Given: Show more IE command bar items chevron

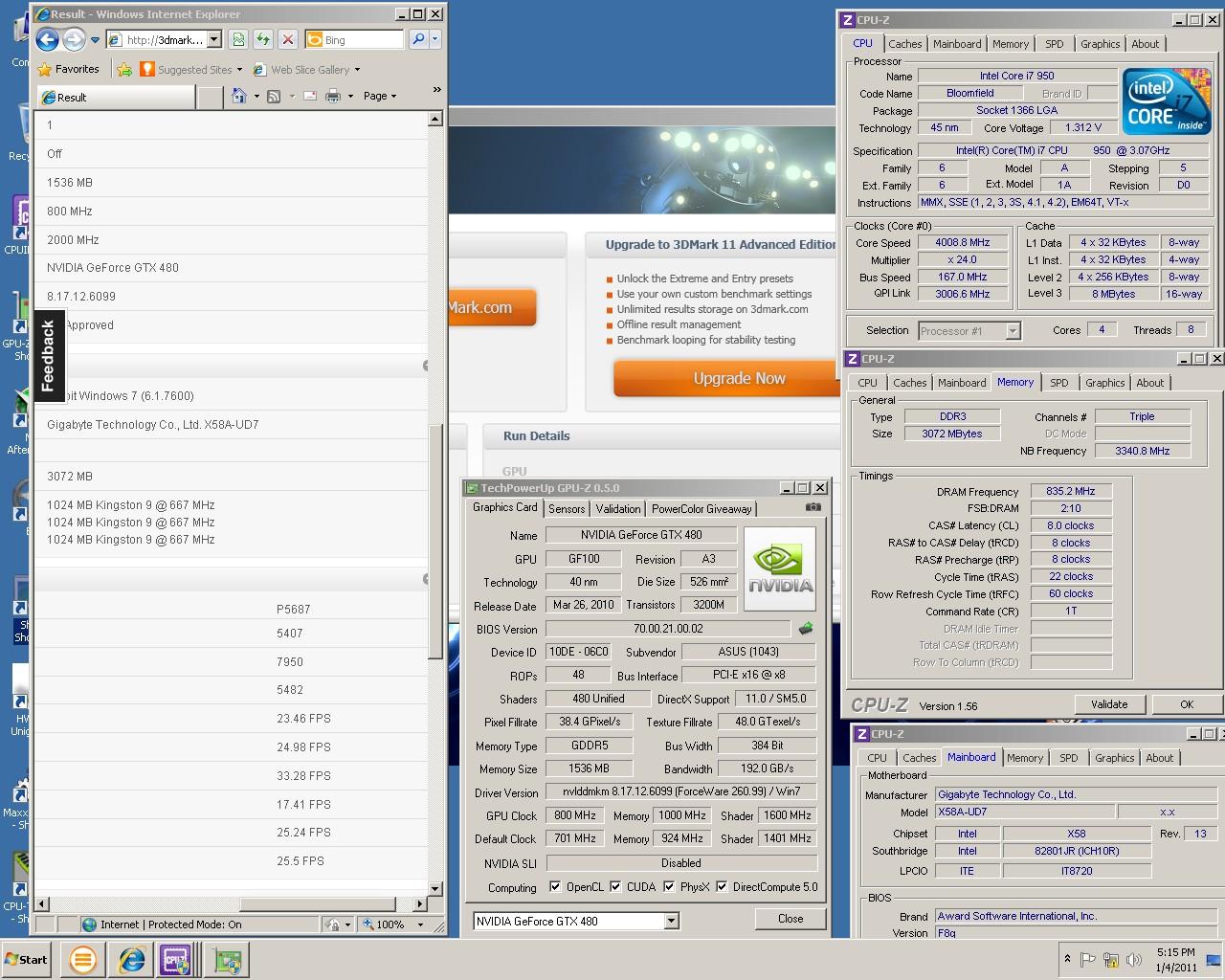Looking at the screenshot, I should coord(437,90).
